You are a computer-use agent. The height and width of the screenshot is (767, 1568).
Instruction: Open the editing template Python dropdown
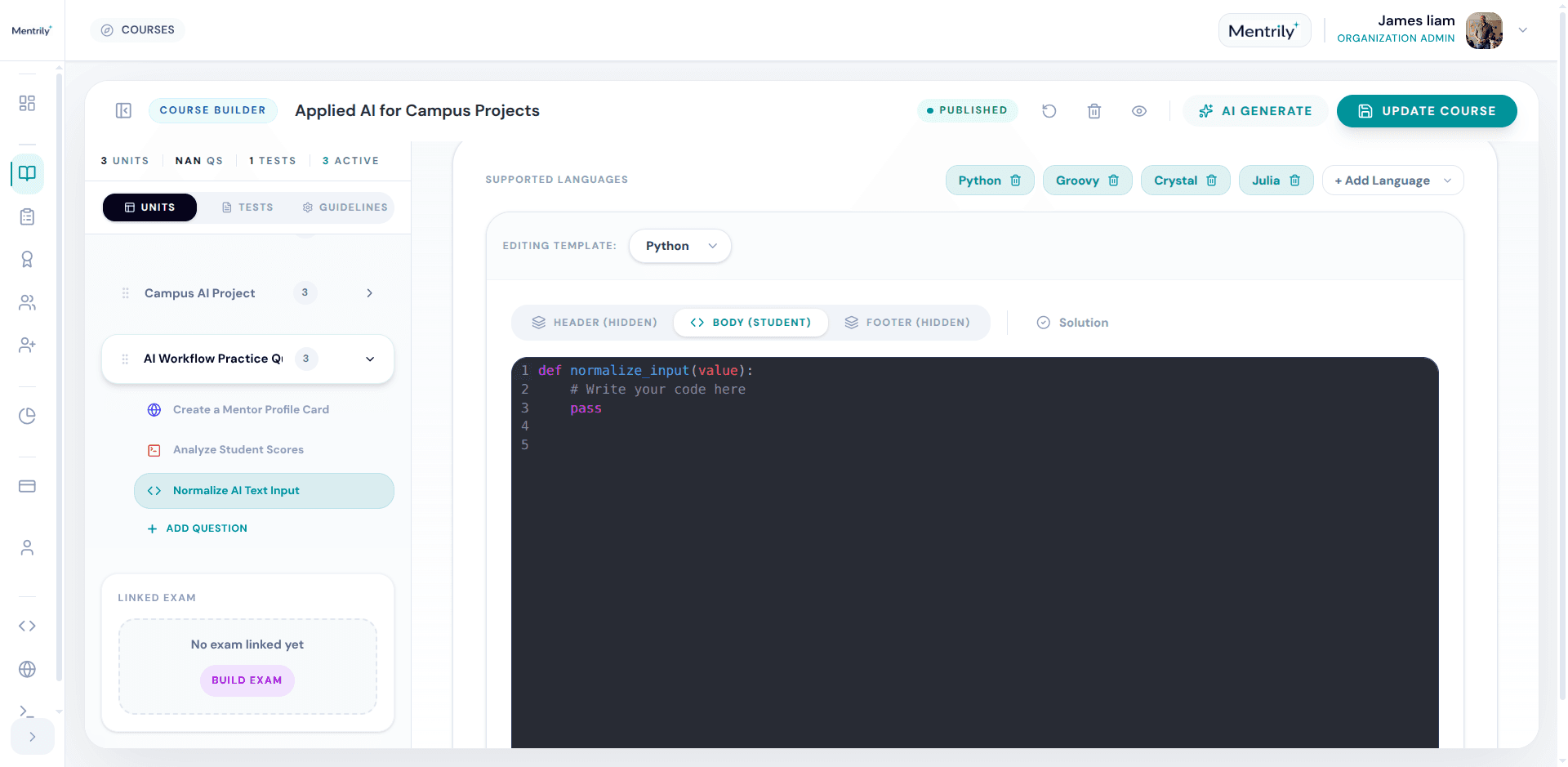[x=679, y=246]
